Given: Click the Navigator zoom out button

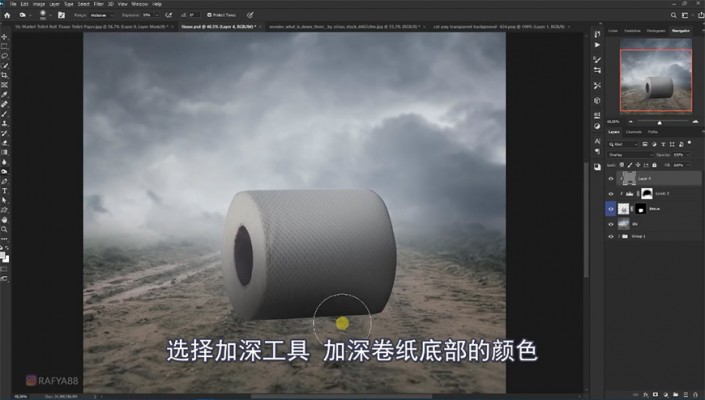Looking at the screenshot, I should point(631,121).
